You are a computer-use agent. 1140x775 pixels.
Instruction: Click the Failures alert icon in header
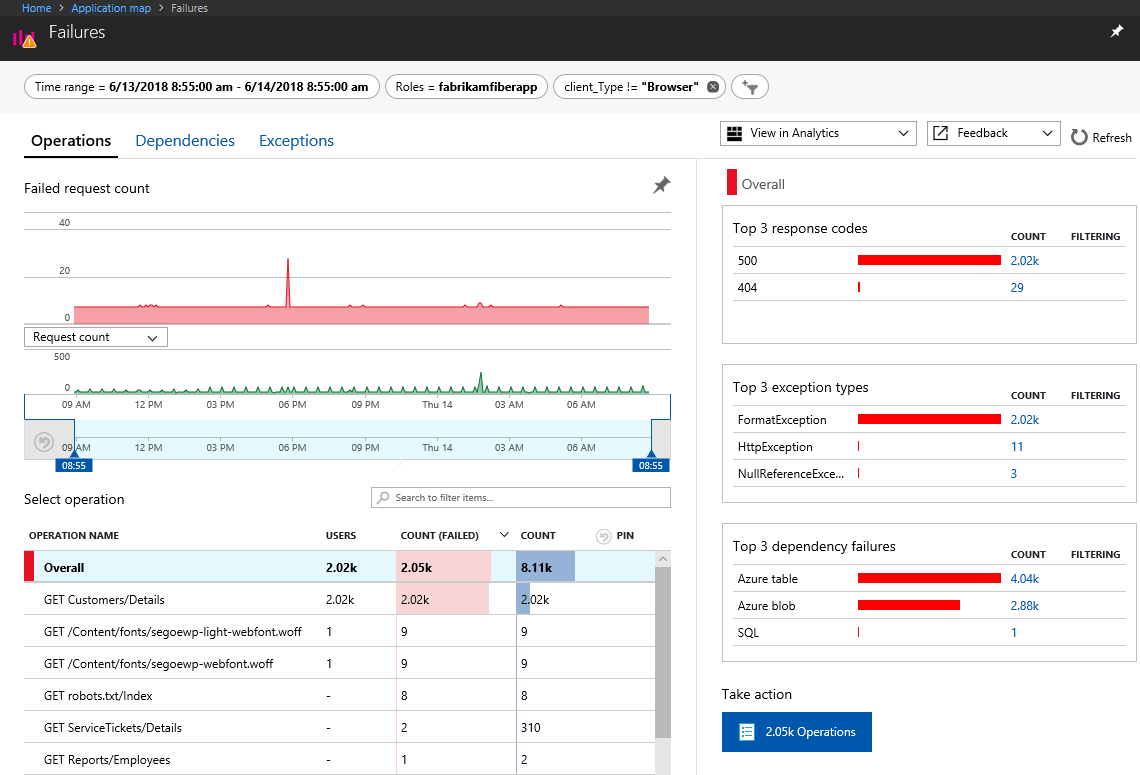(24, 38)
